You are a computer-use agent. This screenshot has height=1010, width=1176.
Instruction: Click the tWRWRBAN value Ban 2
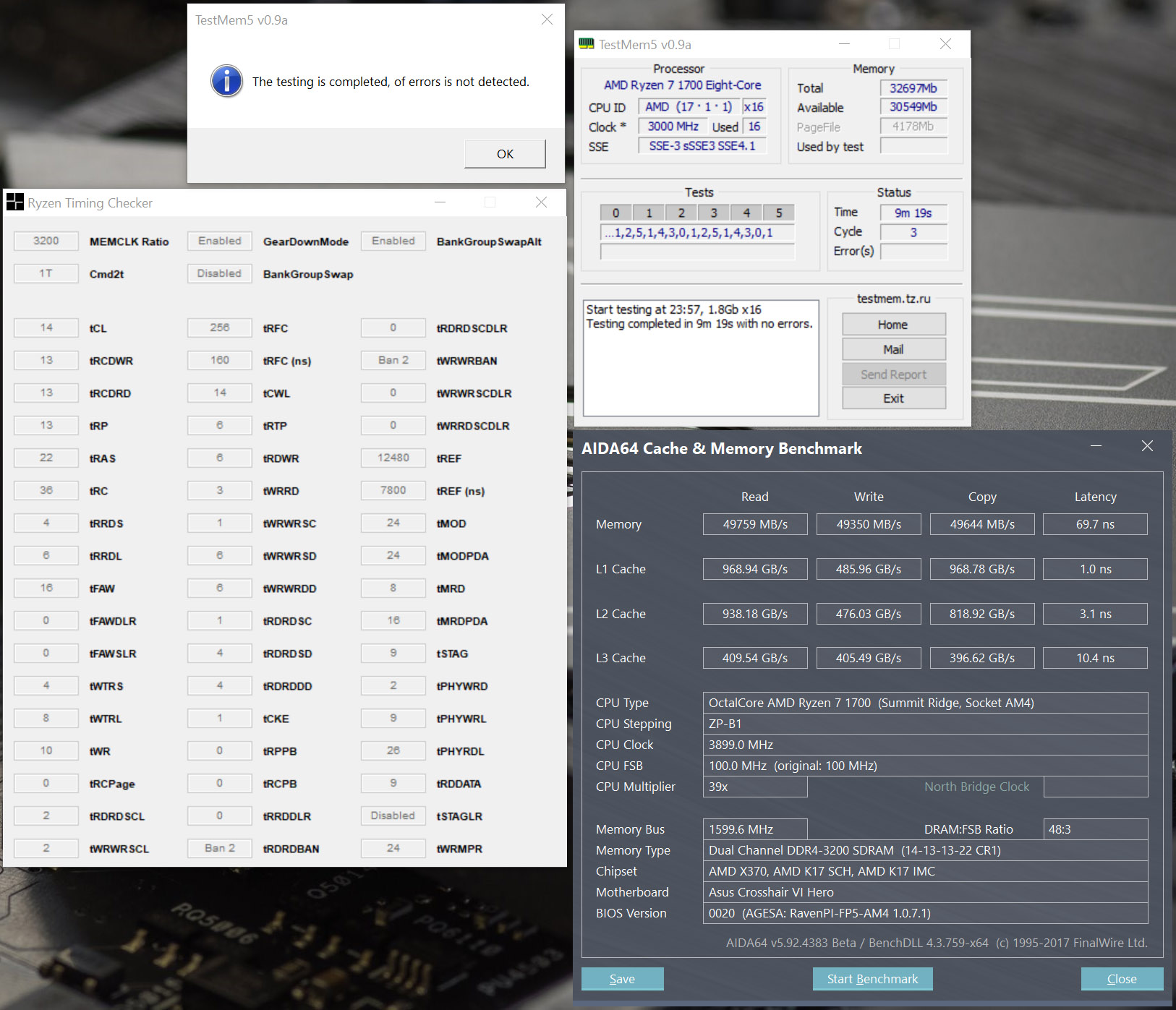tap(393, 360)
